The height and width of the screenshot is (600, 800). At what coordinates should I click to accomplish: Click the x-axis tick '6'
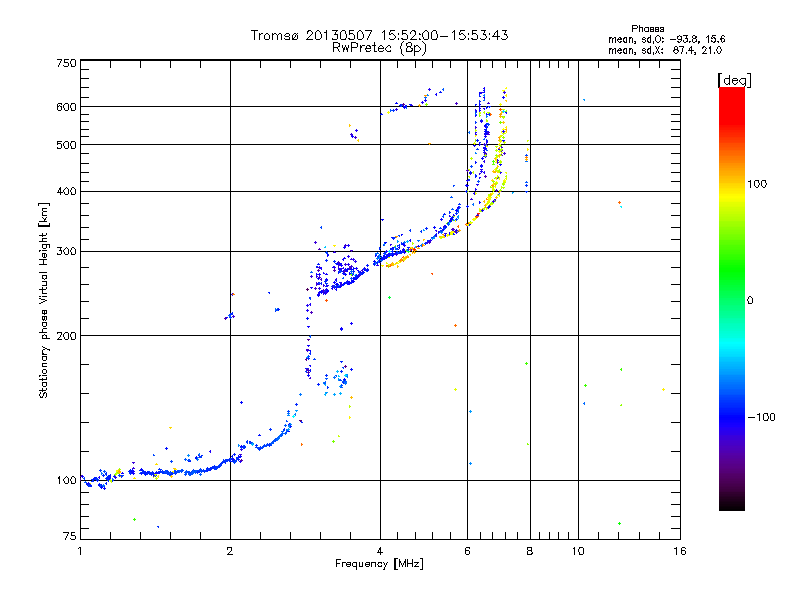[x=467, y=551]
